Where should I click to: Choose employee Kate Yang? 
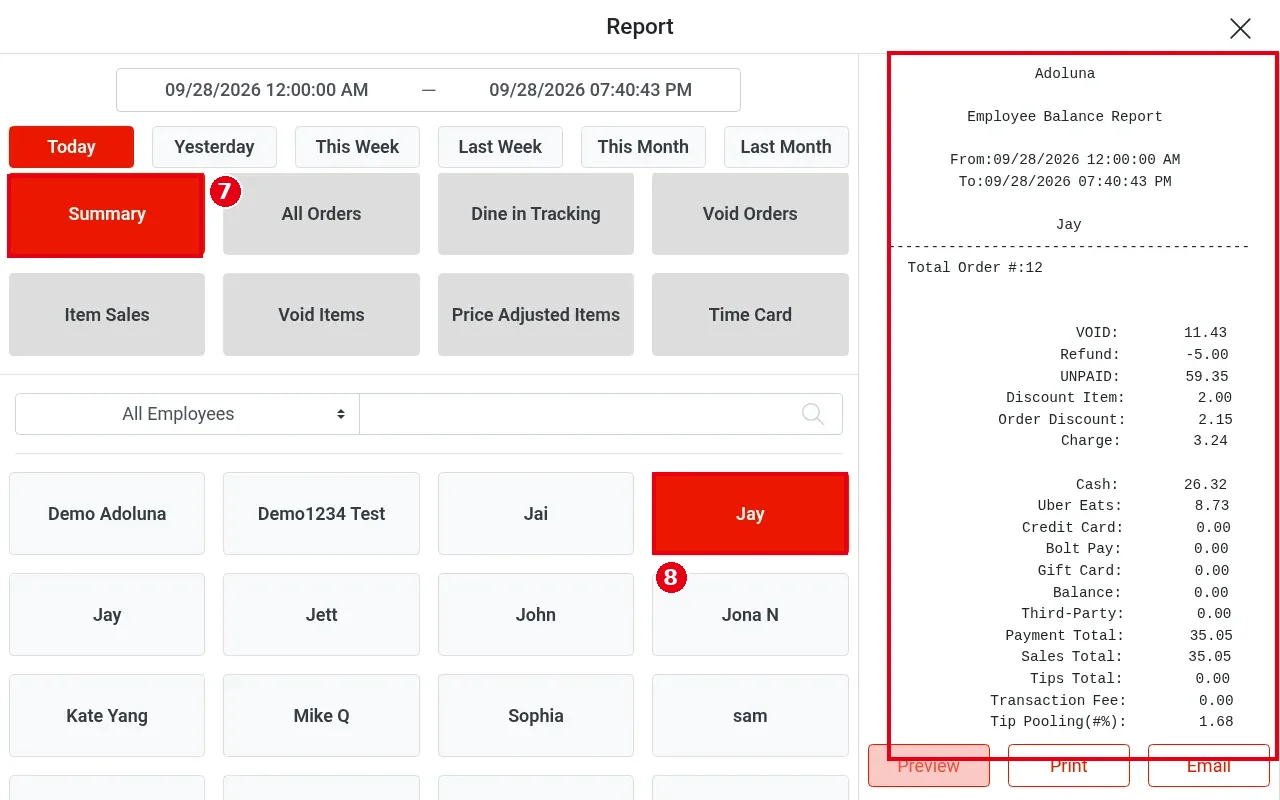[107, 716]
